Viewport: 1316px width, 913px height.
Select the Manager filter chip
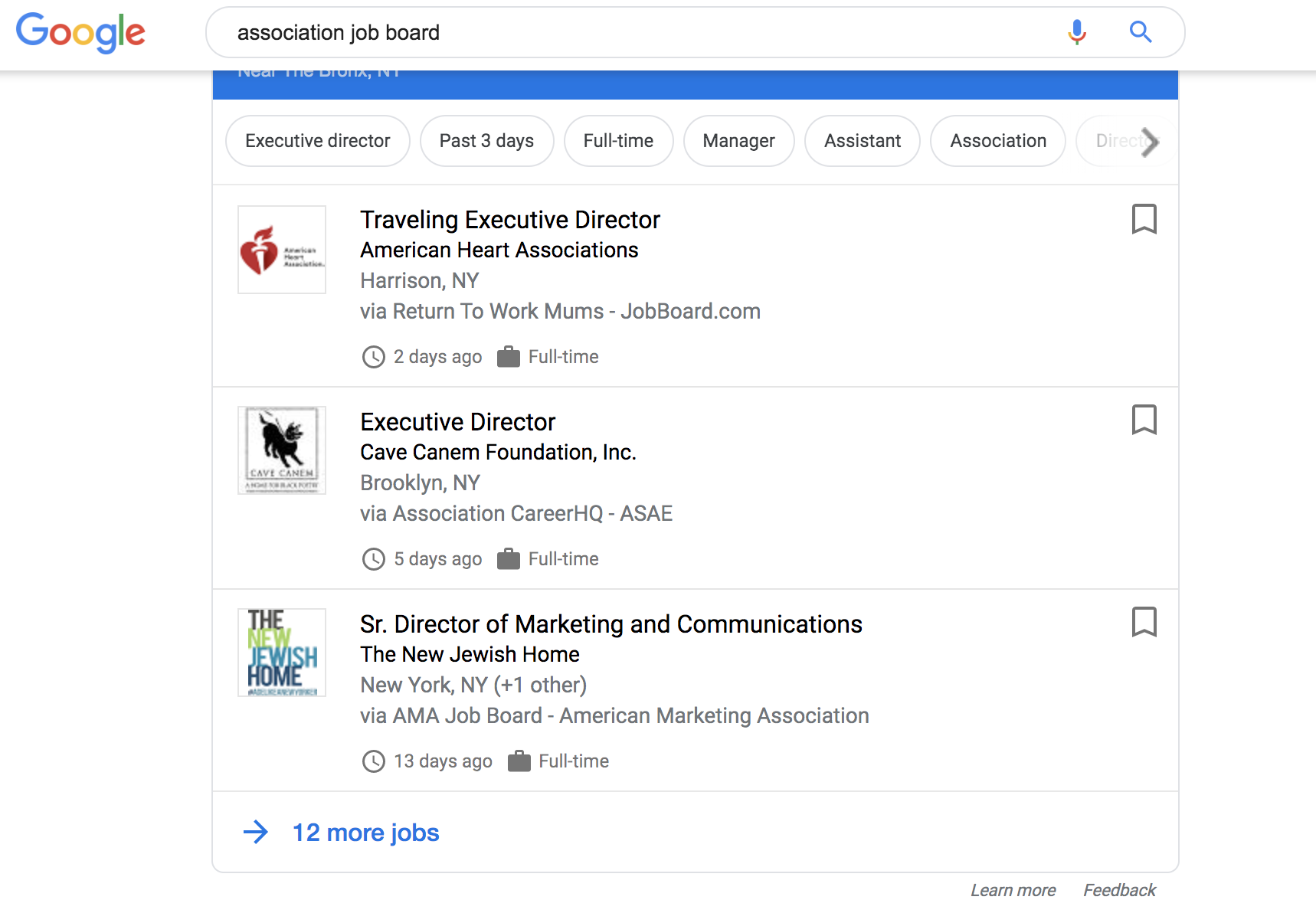pyautogui.click(x=738, y=141)
